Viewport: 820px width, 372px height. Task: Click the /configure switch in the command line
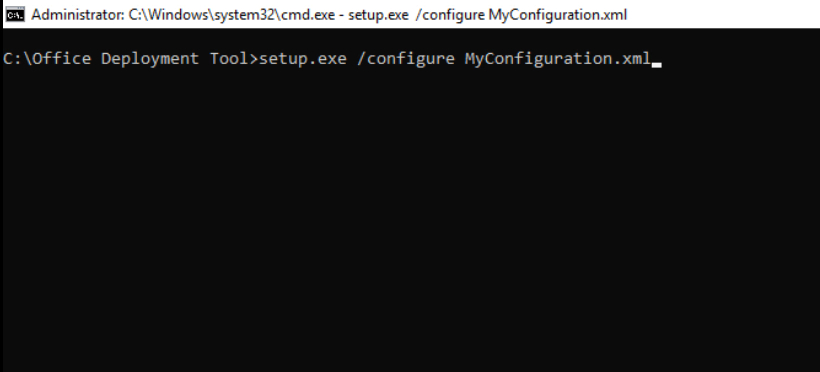[x=406, y=59]
